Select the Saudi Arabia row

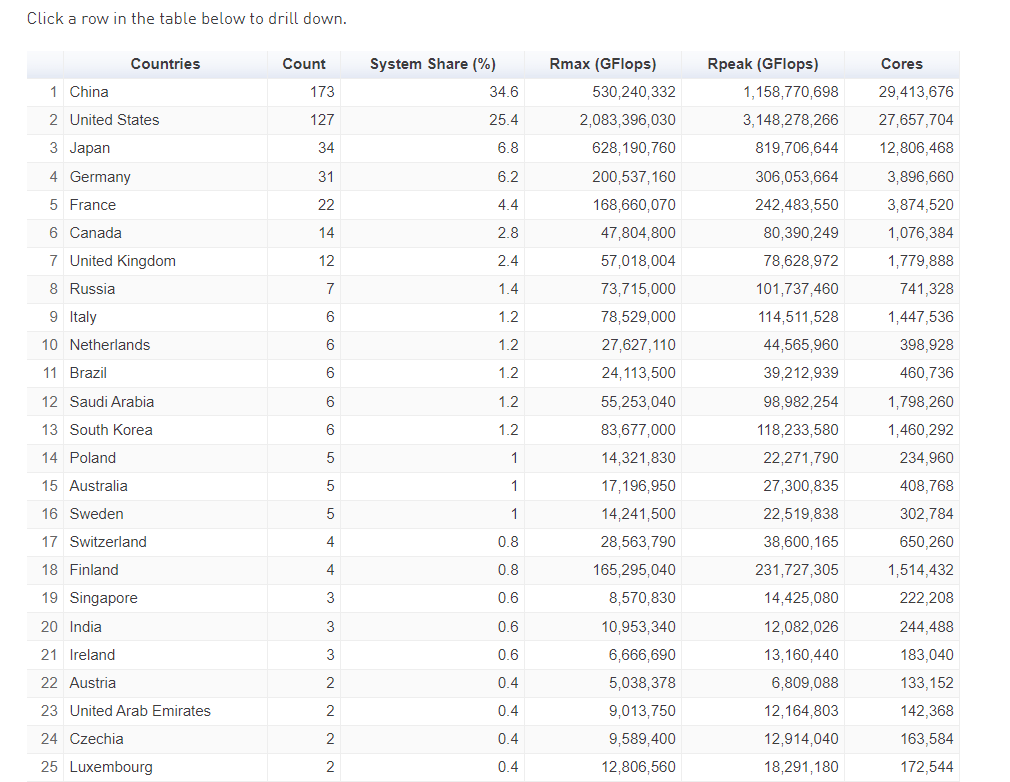click(x=111, y=402)
